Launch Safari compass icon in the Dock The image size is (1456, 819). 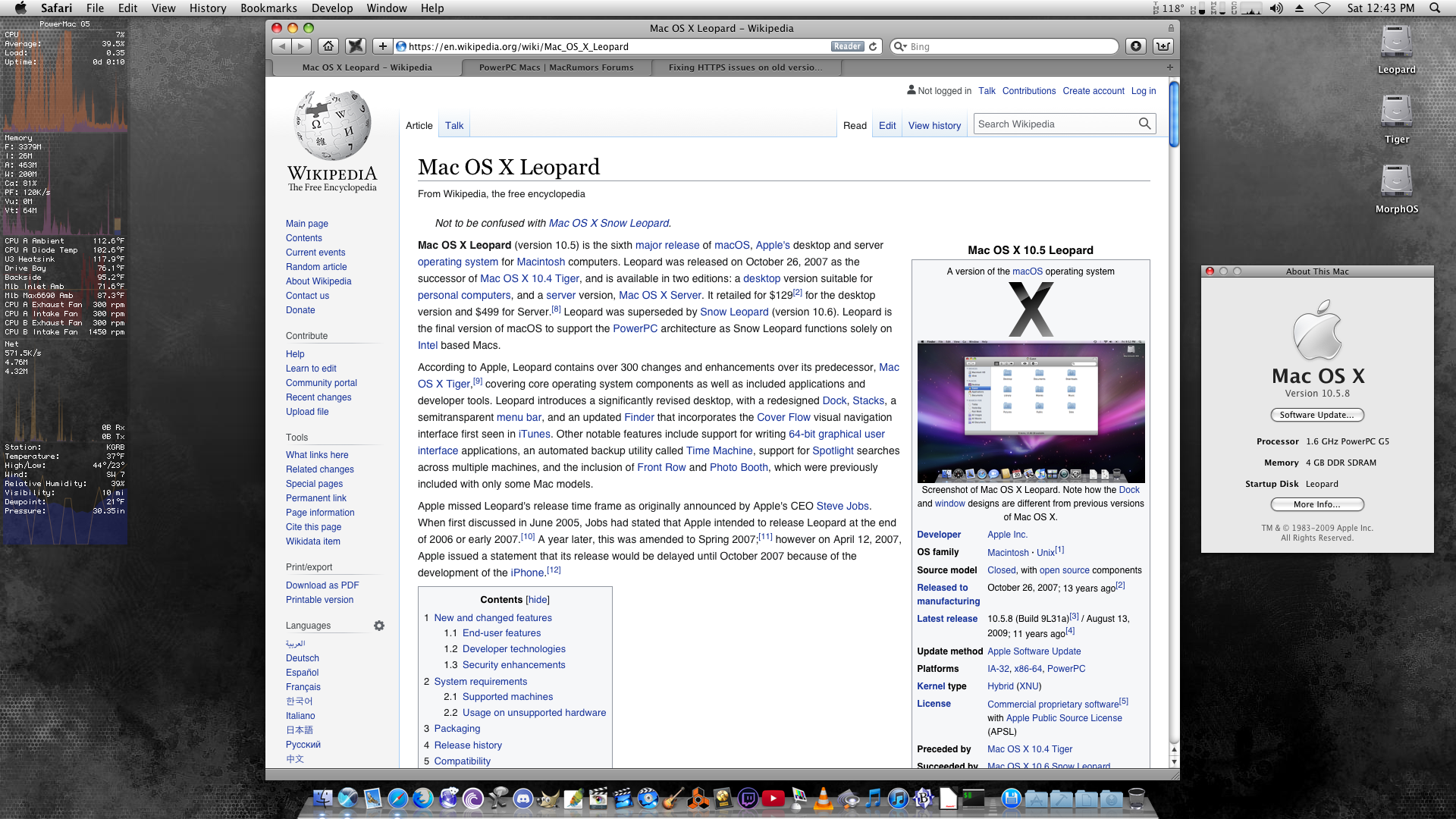point(397,798)
